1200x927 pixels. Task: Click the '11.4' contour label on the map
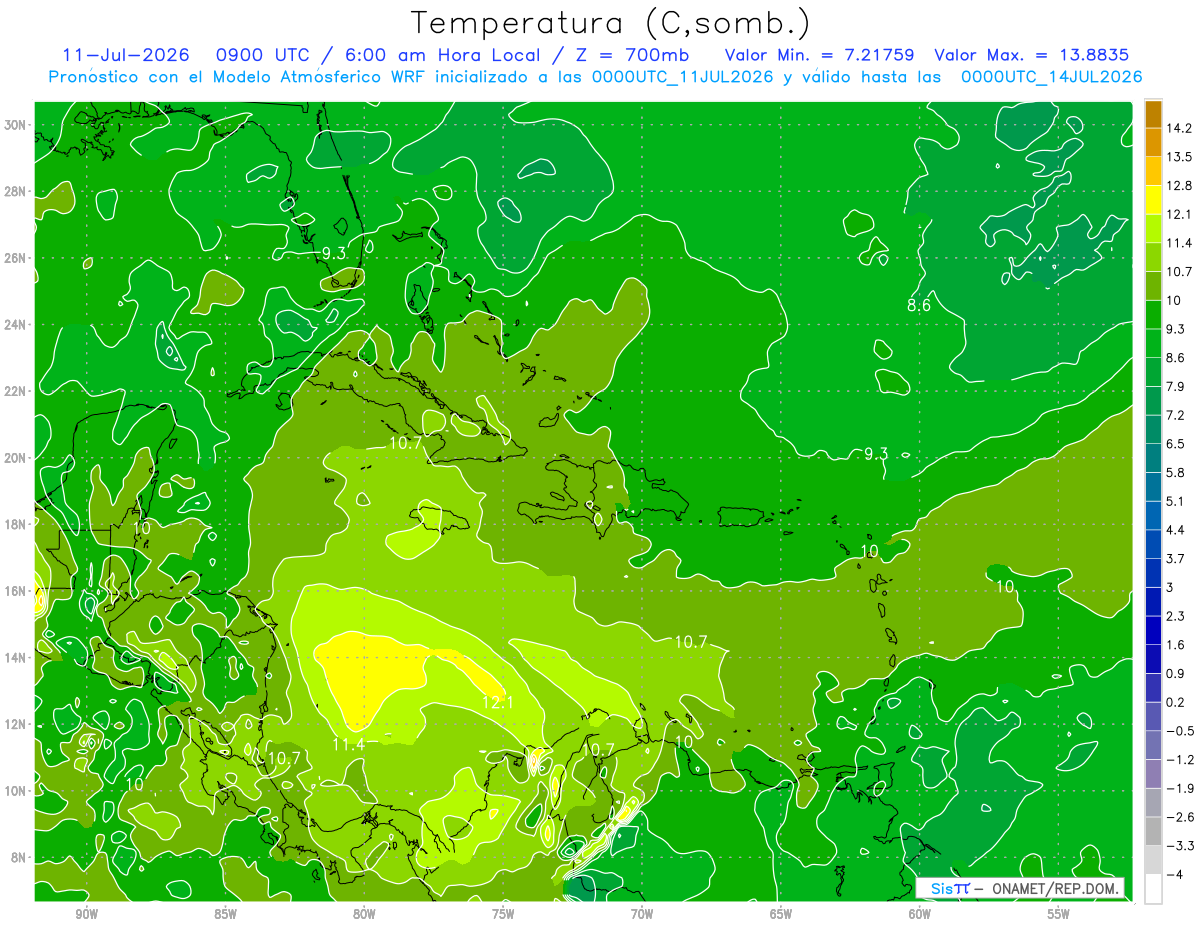point(349,744)
